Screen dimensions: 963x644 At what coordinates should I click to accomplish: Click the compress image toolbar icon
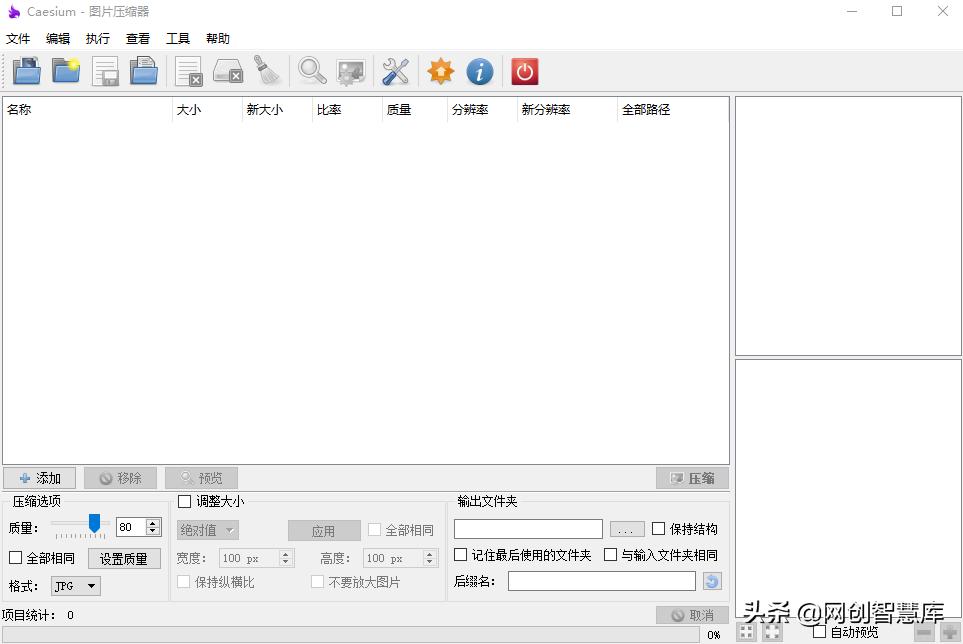pyautogui.click(x=351, y=72)
